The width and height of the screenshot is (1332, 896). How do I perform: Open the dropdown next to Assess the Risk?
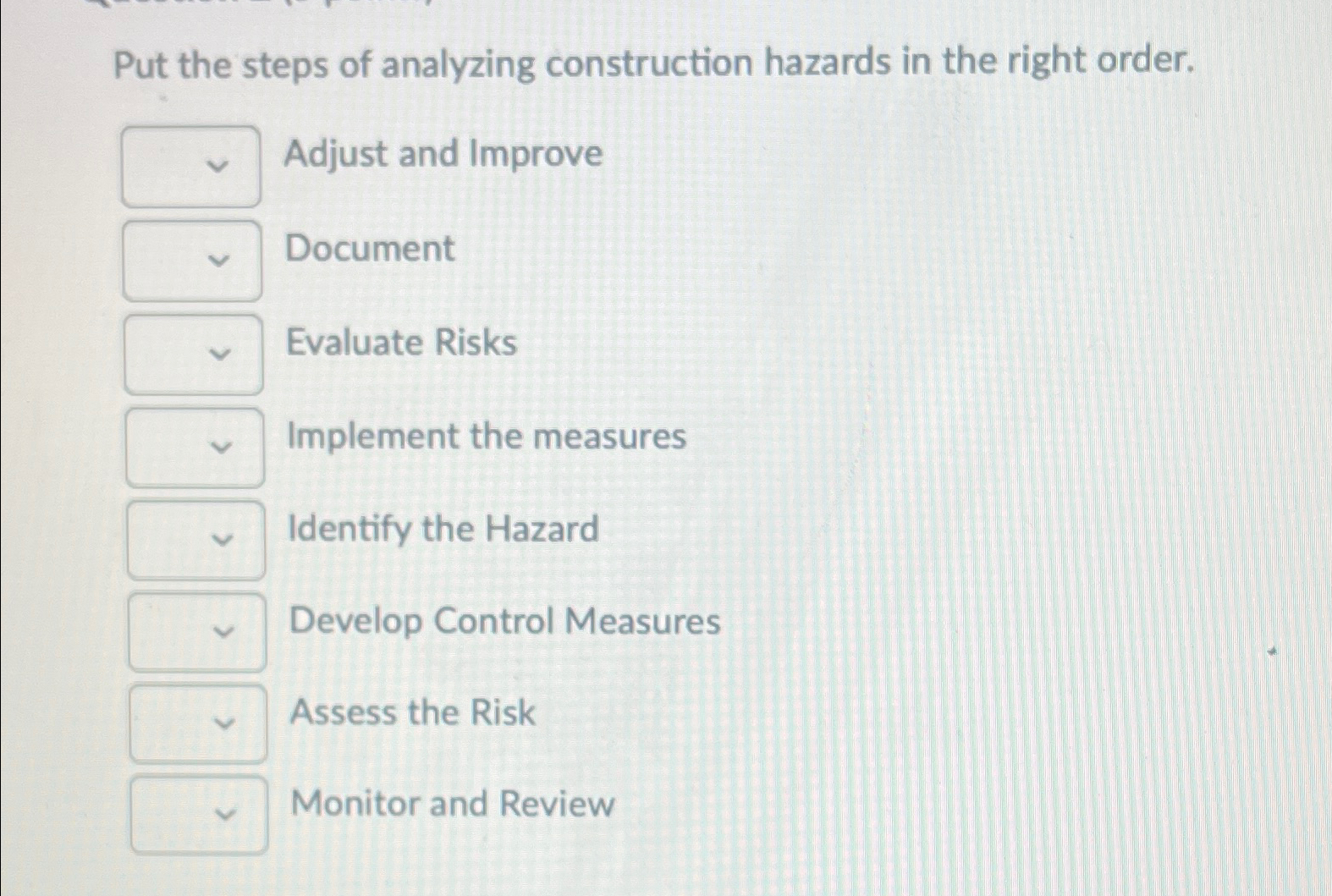(201, 723)
